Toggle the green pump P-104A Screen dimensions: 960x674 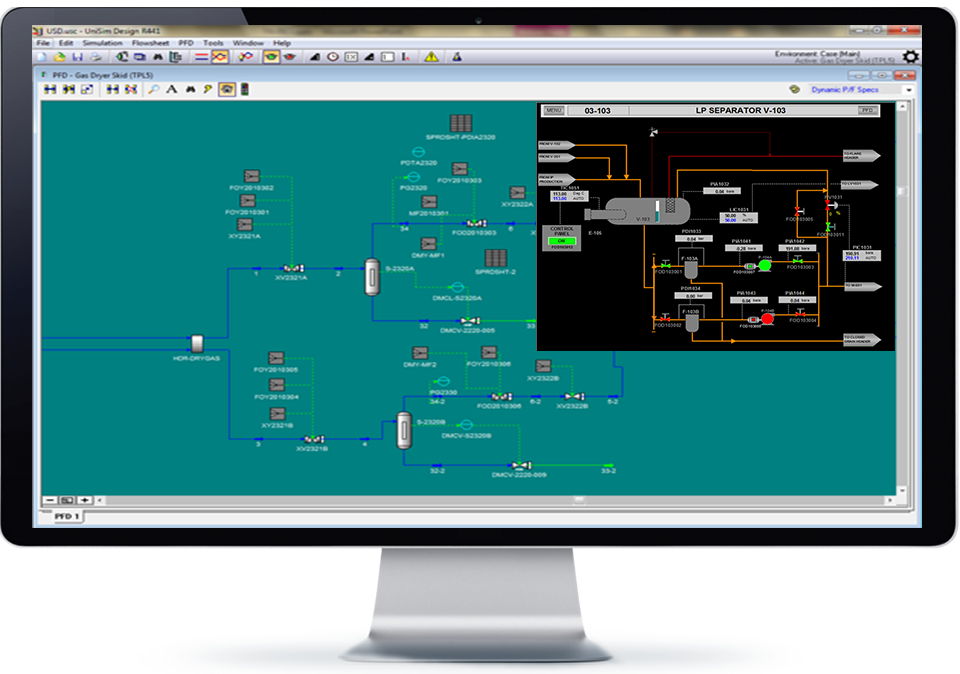[x=765, y=265]
